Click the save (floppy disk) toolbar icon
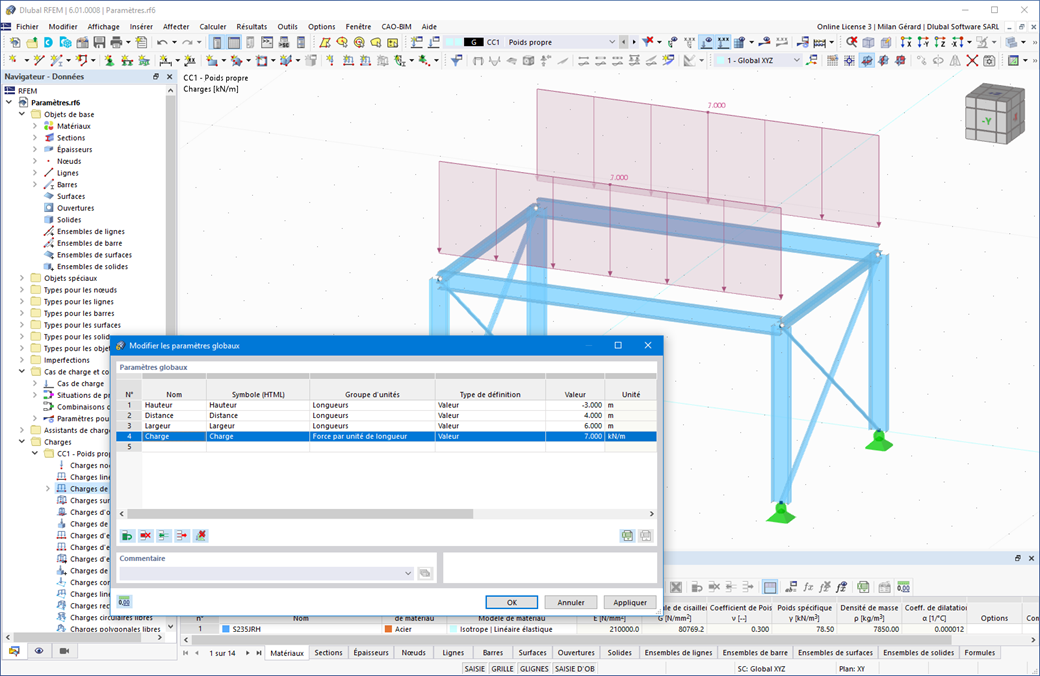This screenshot has height=676, width=1040. click(x=99, y=42)
